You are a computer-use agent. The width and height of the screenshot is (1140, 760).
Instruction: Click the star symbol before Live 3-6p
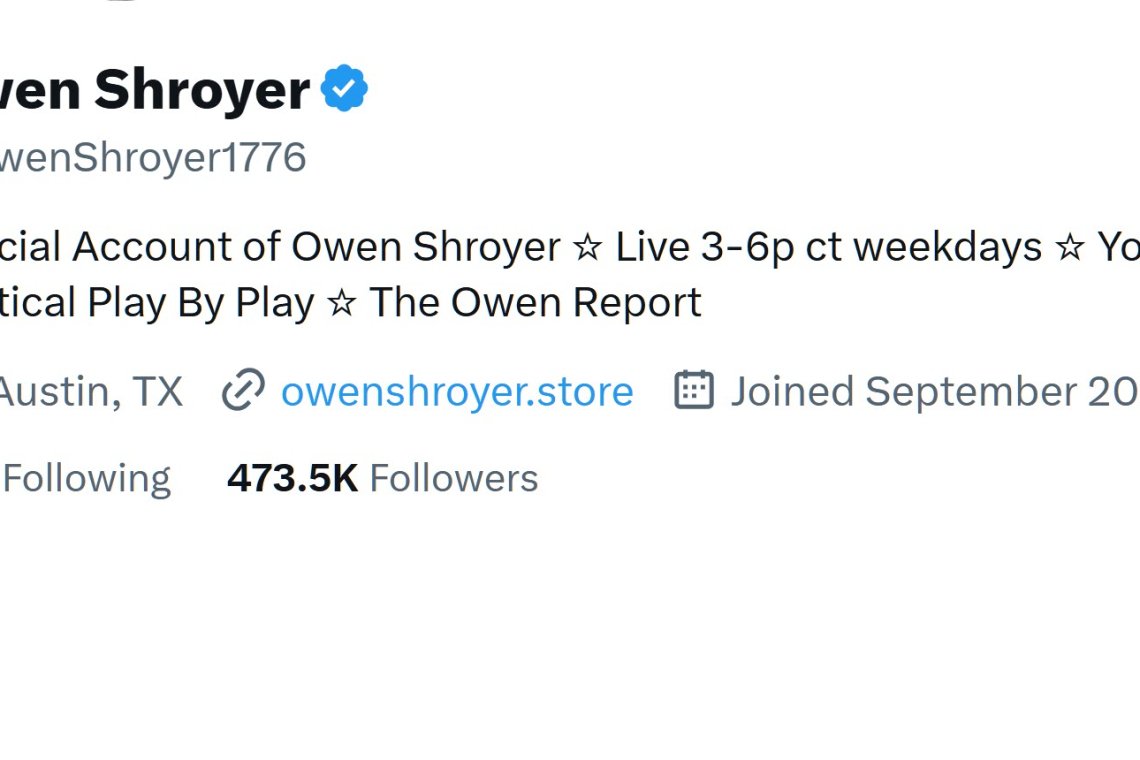click(587, 247)
